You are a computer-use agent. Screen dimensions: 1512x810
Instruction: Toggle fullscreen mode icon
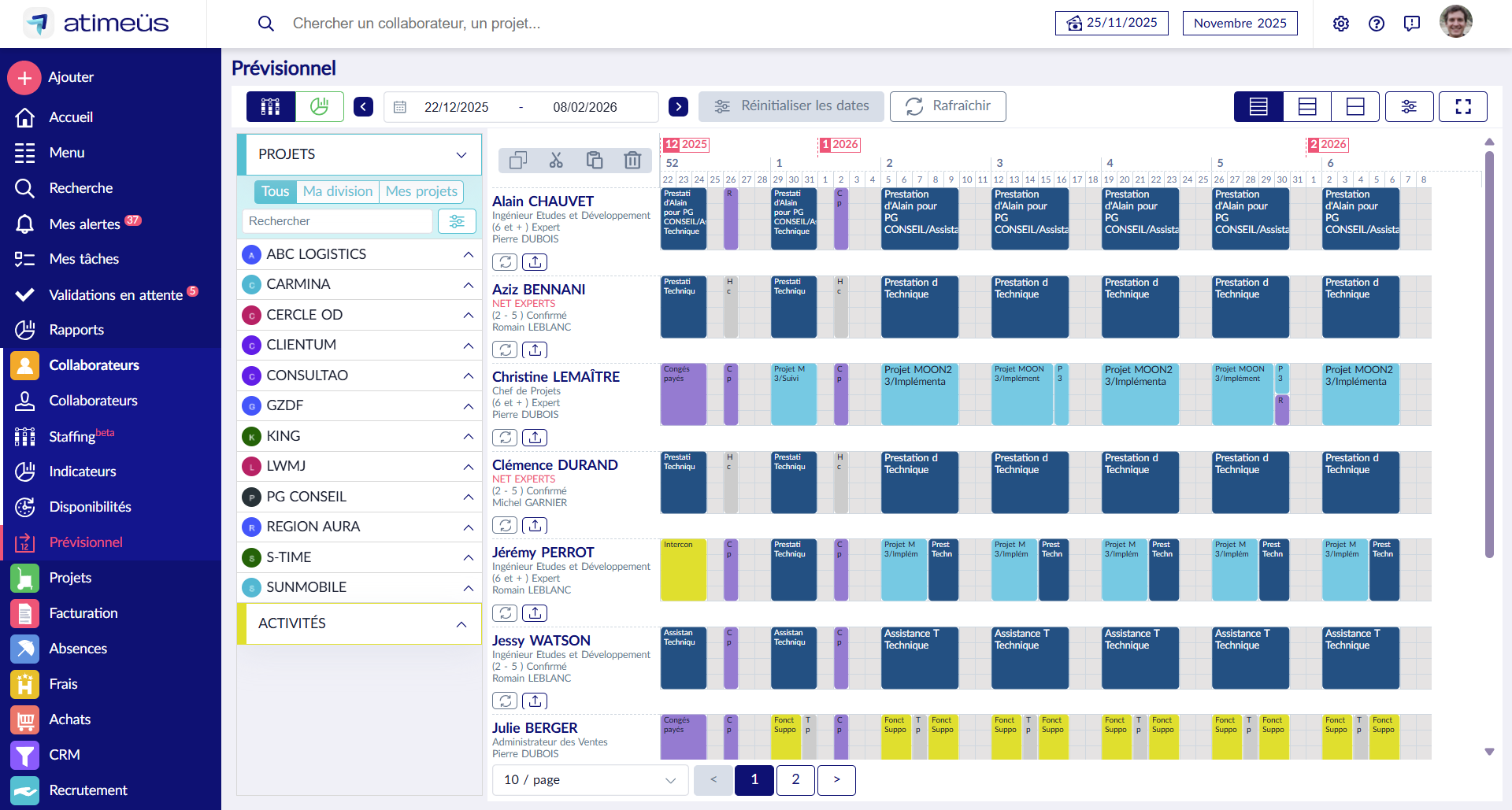coord(1463,106)
